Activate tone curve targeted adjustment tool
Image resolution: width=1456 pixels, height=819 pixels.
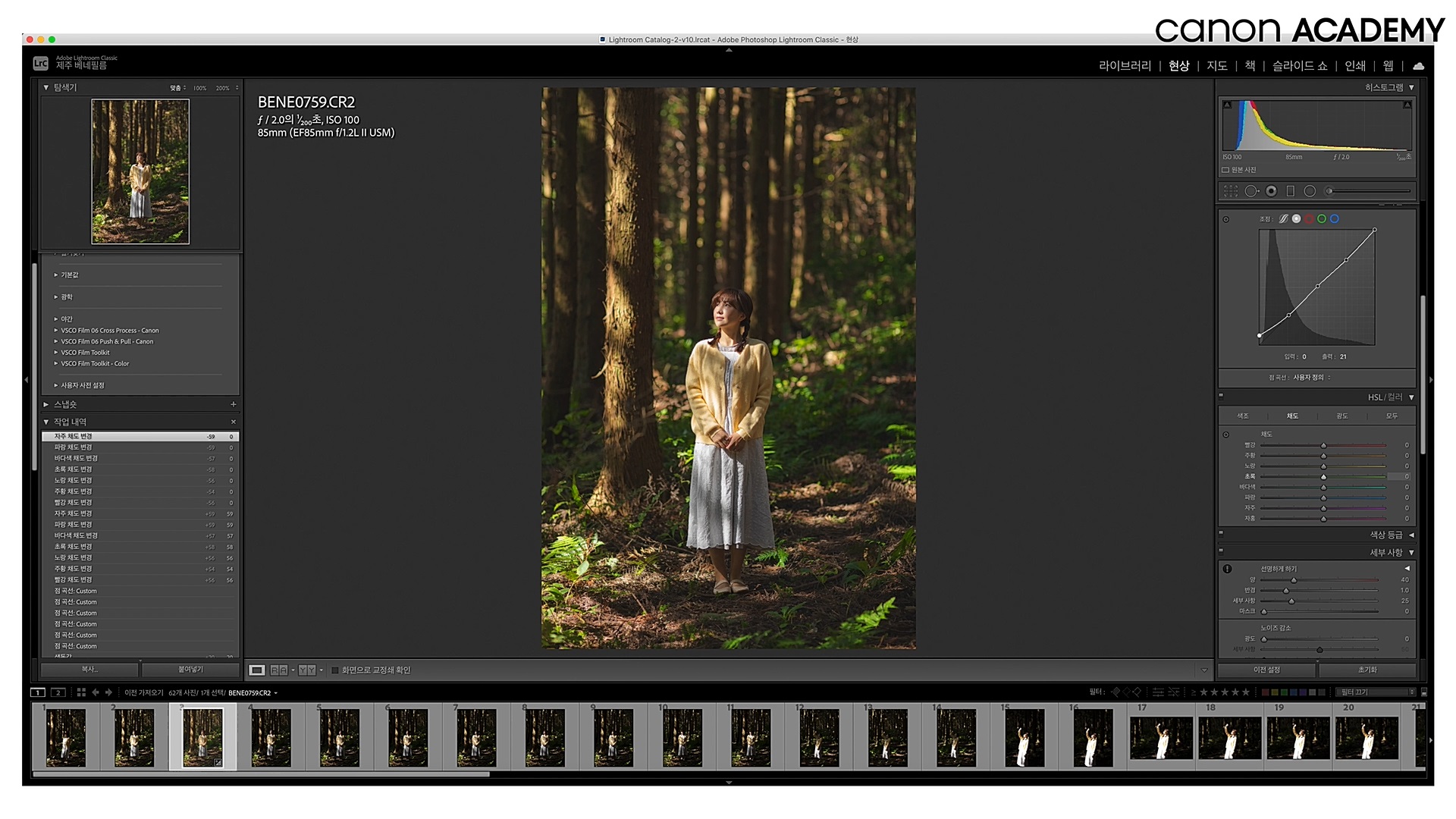(1226, 219)
